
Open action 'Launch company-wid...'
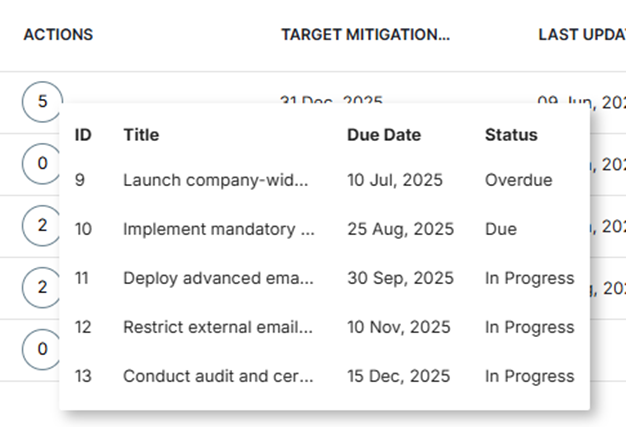pyautogui.click(x=216, y=180)
